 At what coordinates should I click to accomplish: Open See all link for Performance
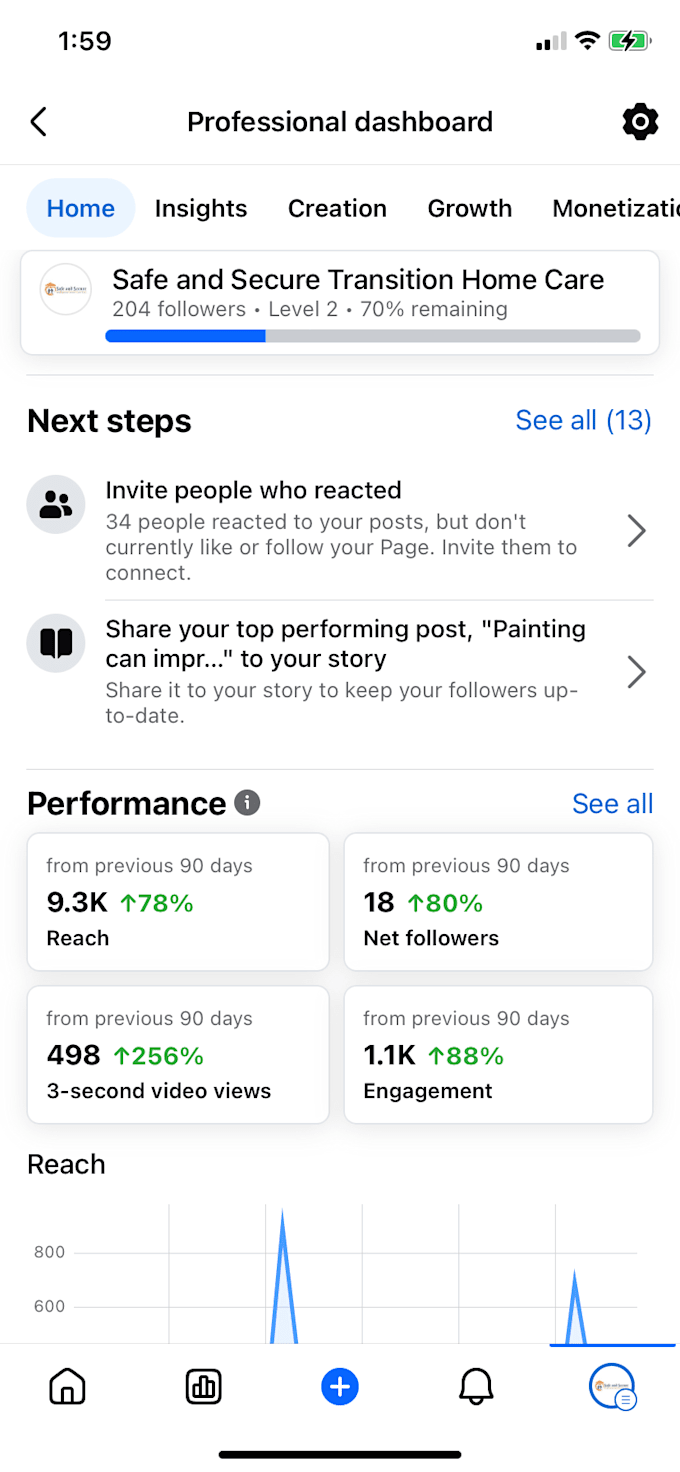point(612,803)
